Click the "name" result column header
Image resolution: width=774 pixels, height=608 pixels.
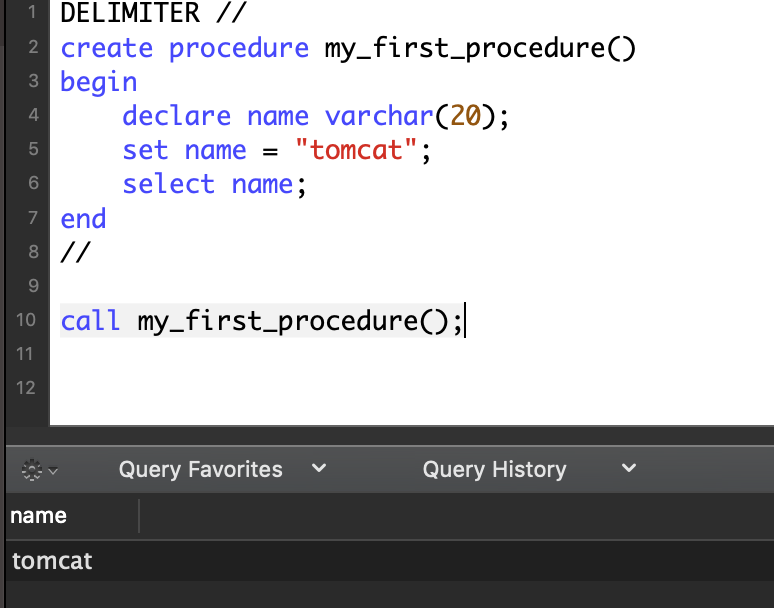39,516
